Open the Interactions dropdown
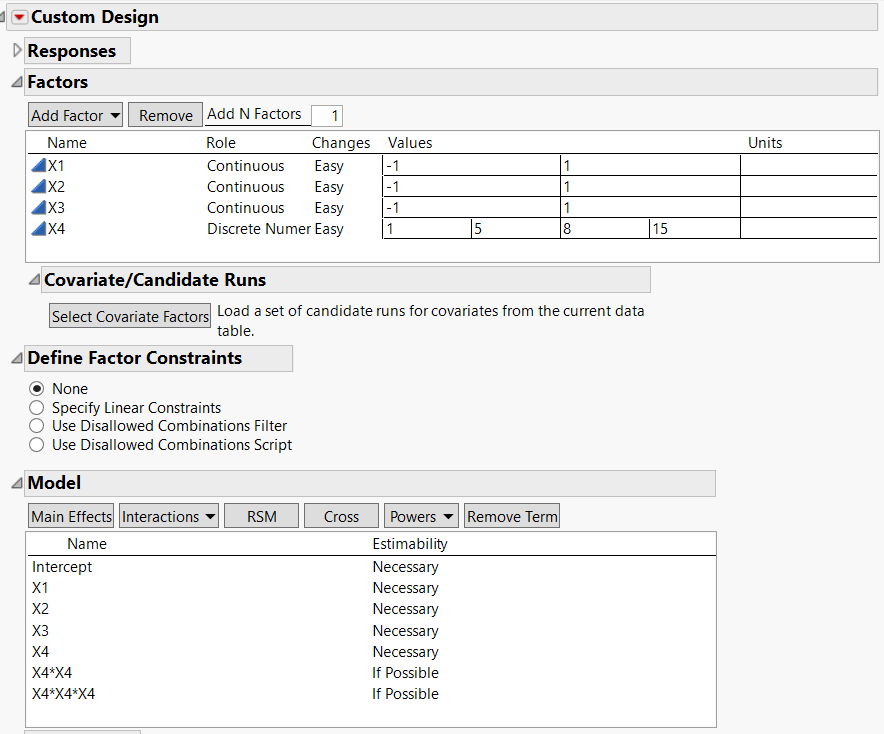884x734 pixels. [169, 516]
